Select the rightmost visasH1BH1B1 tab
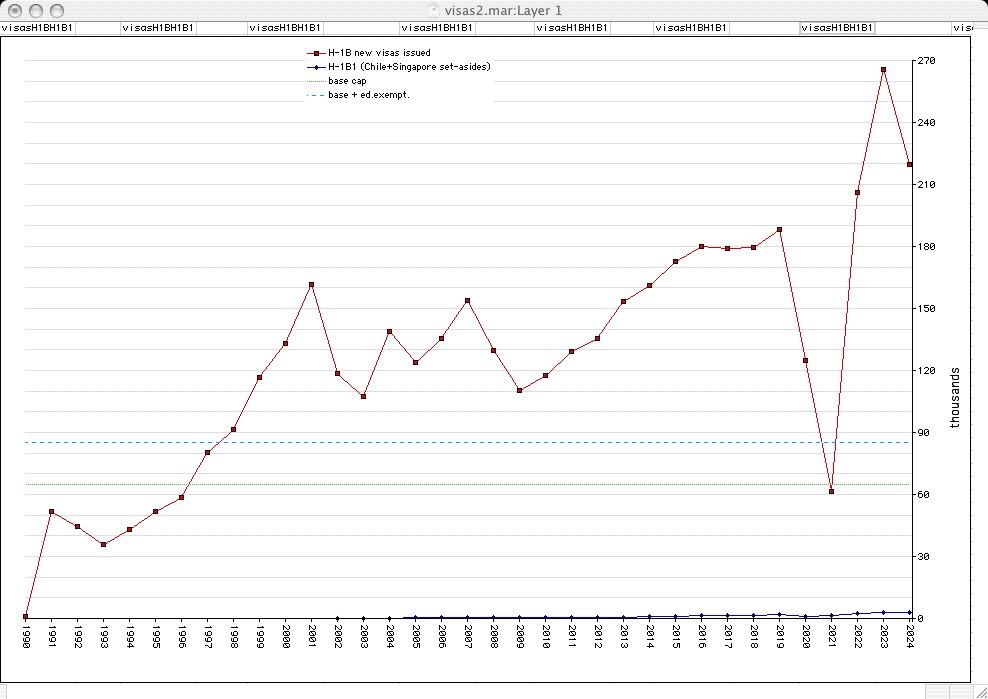Screen dimensions: 988x699 tap(837, 28)
